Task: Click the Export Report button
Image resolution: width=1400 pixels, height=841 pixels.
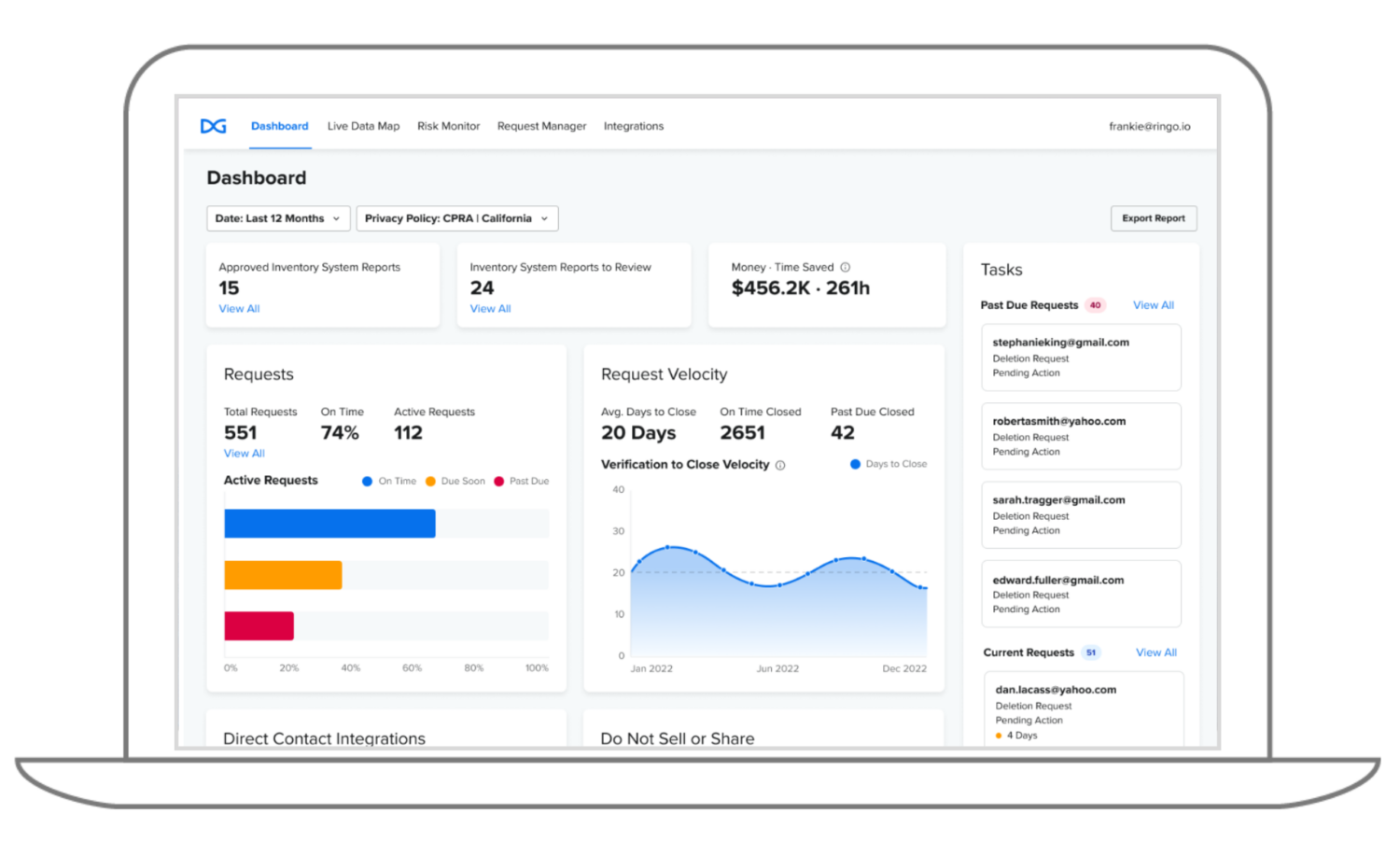Action: [1154, 217]
